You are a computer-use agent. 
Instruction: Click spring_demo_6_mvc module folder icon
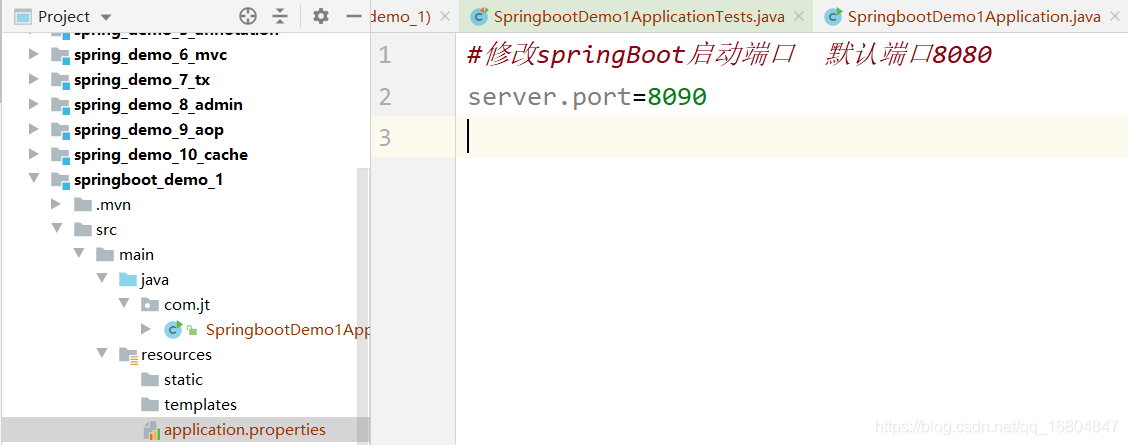pos(60,55)
